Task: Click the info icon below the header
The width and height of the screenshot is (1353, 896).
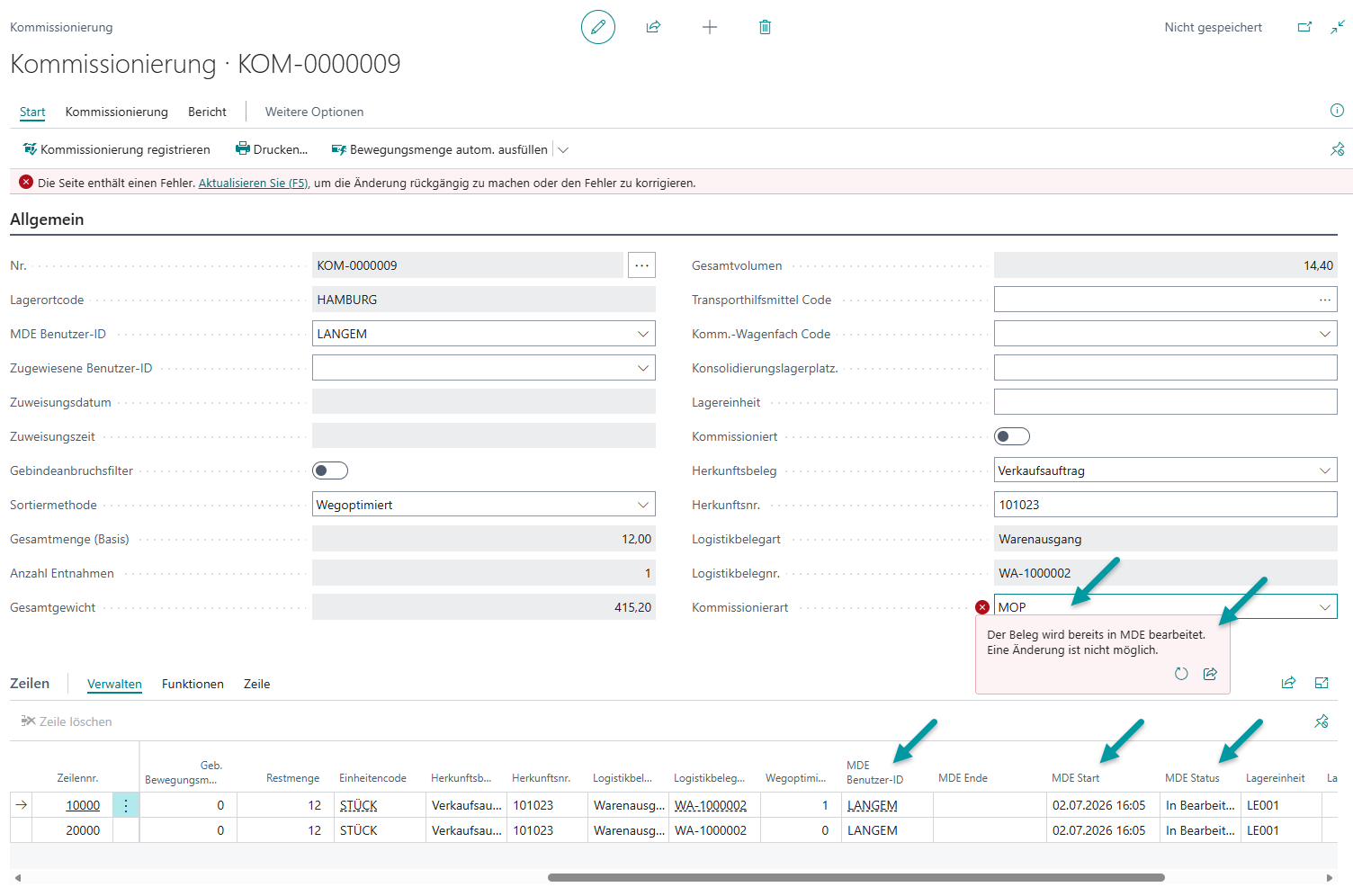Action: (1337, 111)
